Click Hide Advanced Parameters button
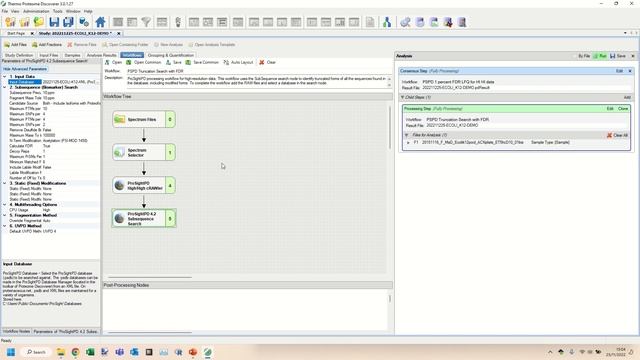The width and height of the screenshot is (640, 360). click(x=25, y=69)
